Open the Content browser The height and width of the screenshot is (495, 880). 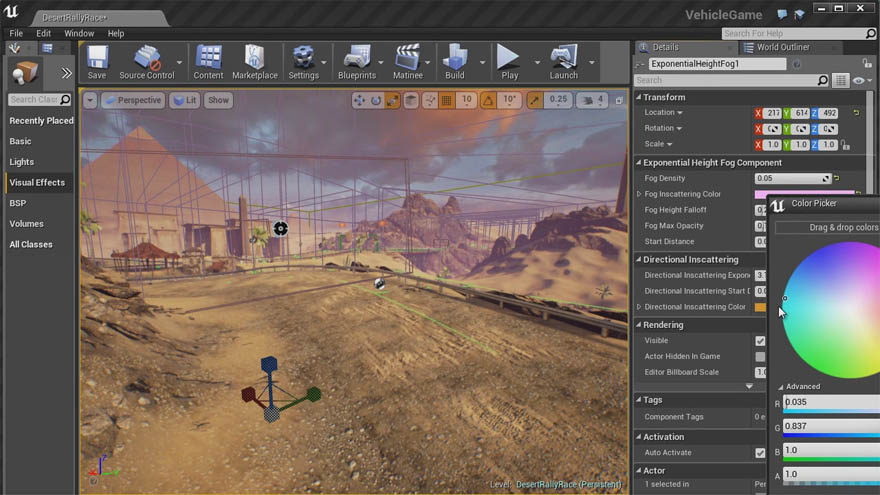coord(208,62)
